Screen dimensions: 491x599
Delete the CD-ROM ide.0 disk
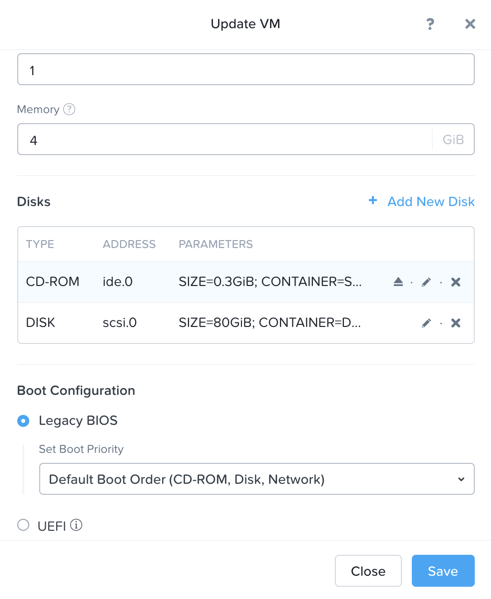[x=455, y=282]
